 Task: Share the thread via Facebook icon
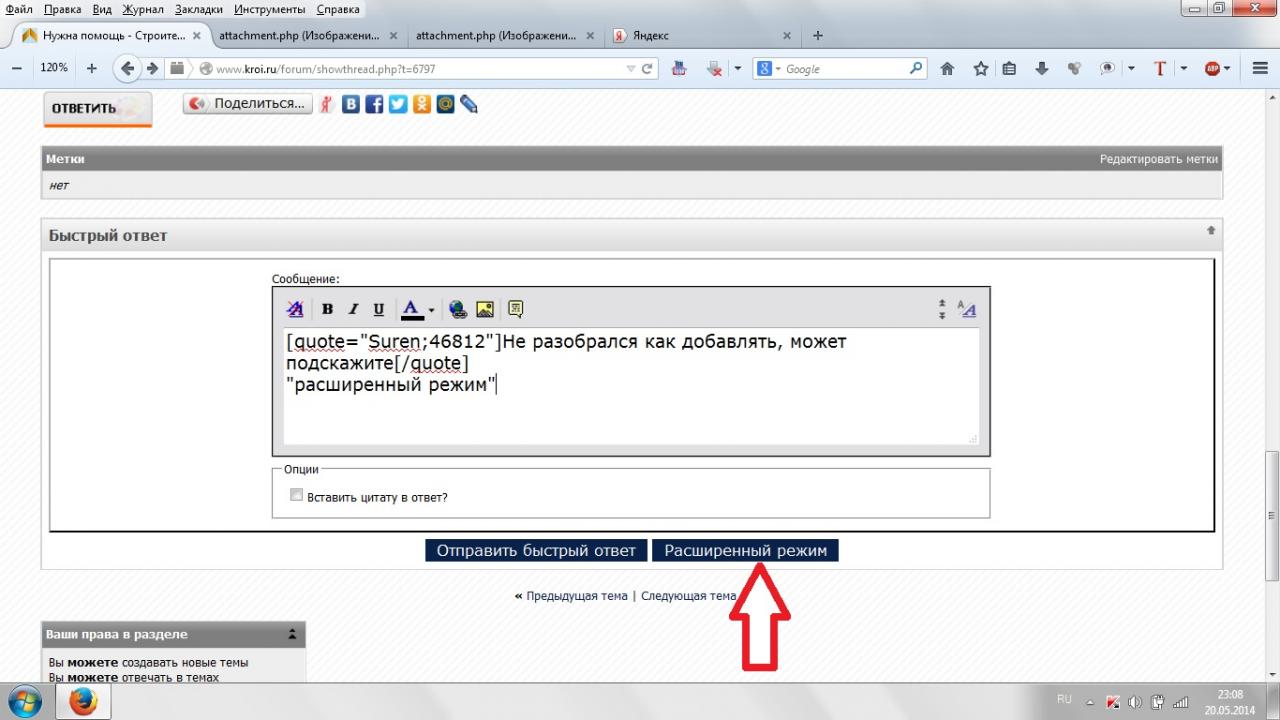click(x=374, y=104)
